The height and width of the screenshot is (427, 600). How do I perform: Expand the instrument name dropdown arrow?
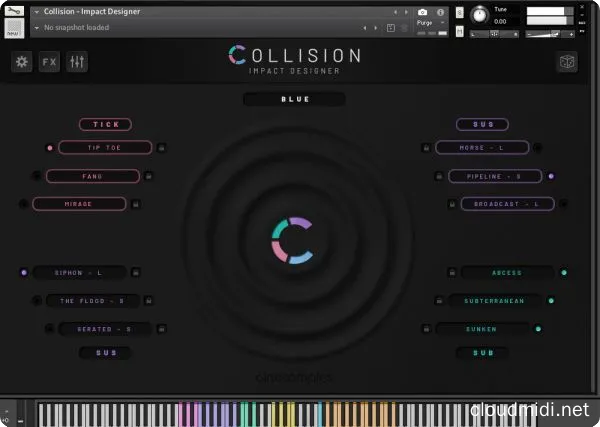point(37,12)
